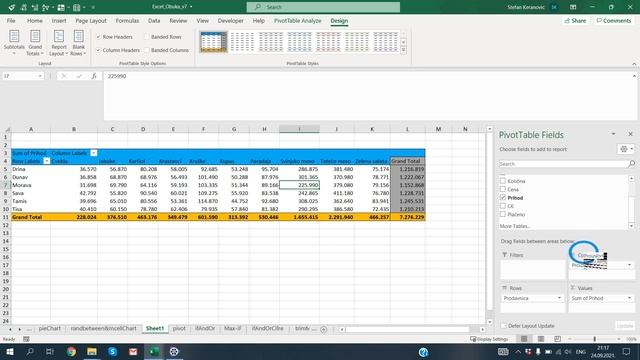Close the PivotTable Fields pane
This screenshot has height=360, width=640.
(630, 134)
